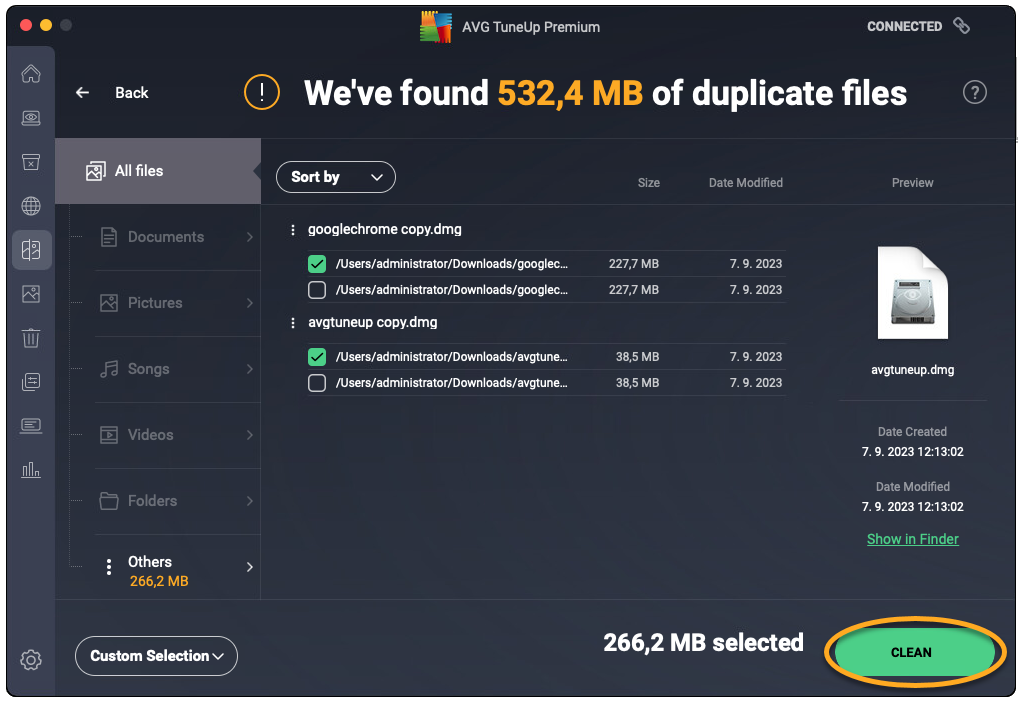Check the second avgtuneup copy.dmg file

point(317,383)
